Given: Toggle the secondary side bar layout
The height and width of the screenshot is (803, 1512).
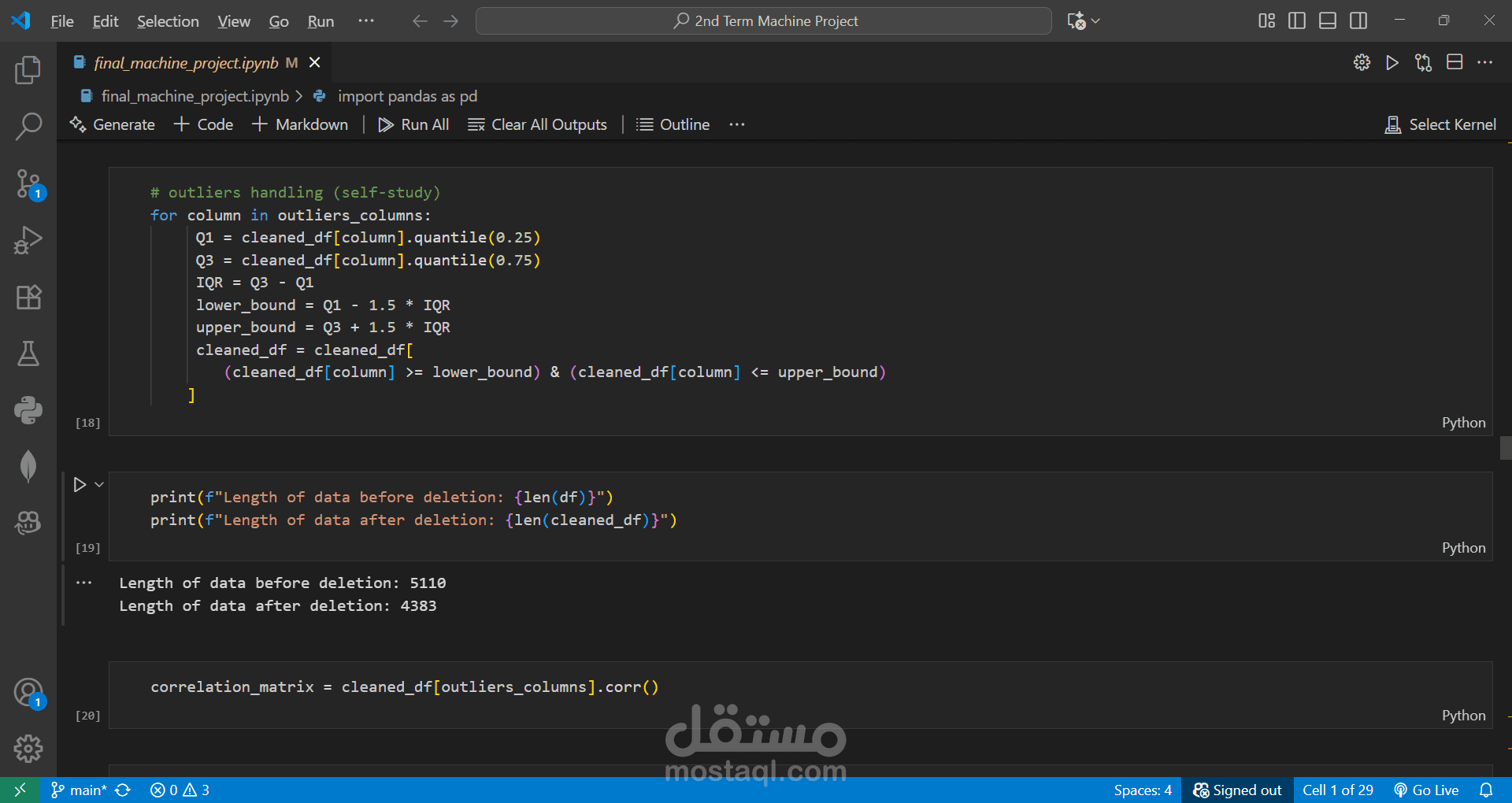Looking at the screenshot, I should 1358,20.
